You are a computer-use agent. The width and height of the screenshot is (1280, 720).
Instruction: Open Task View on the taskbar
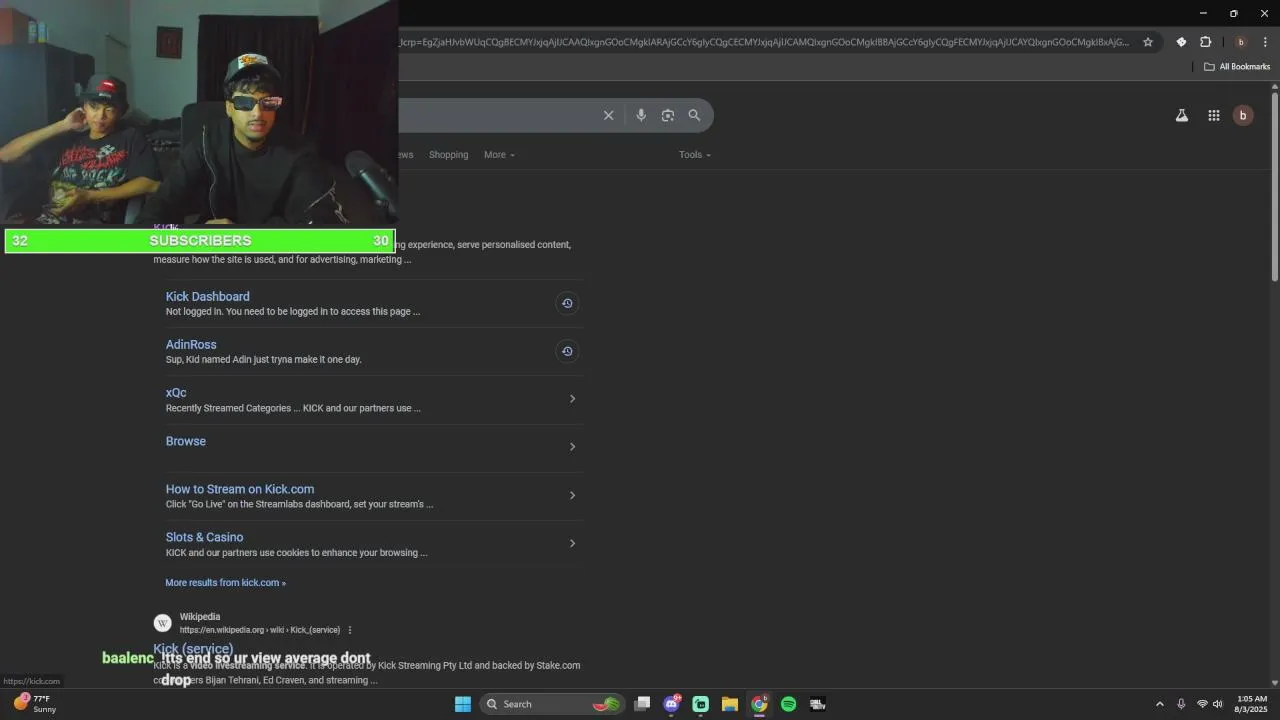pyautogui.click(x=643, y=704)
